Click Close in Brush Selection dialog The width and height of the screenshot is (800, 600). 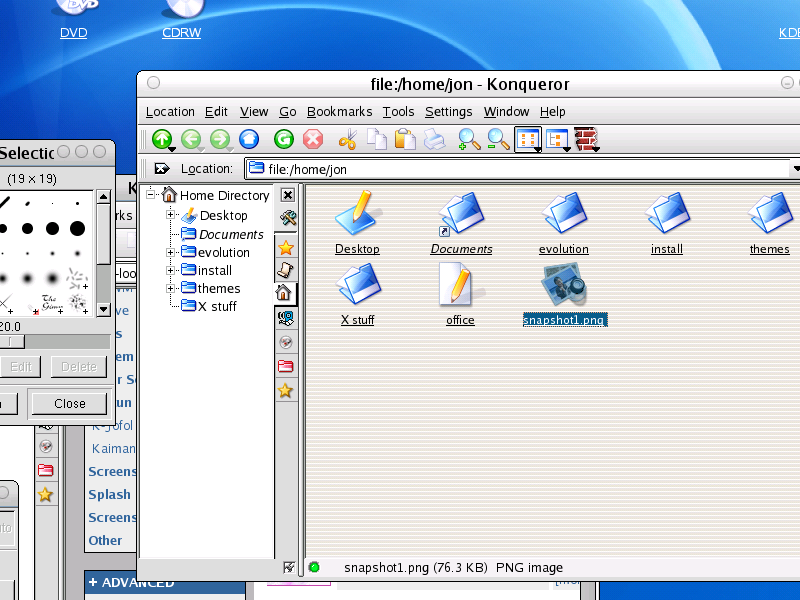click(x=70, y=404)
